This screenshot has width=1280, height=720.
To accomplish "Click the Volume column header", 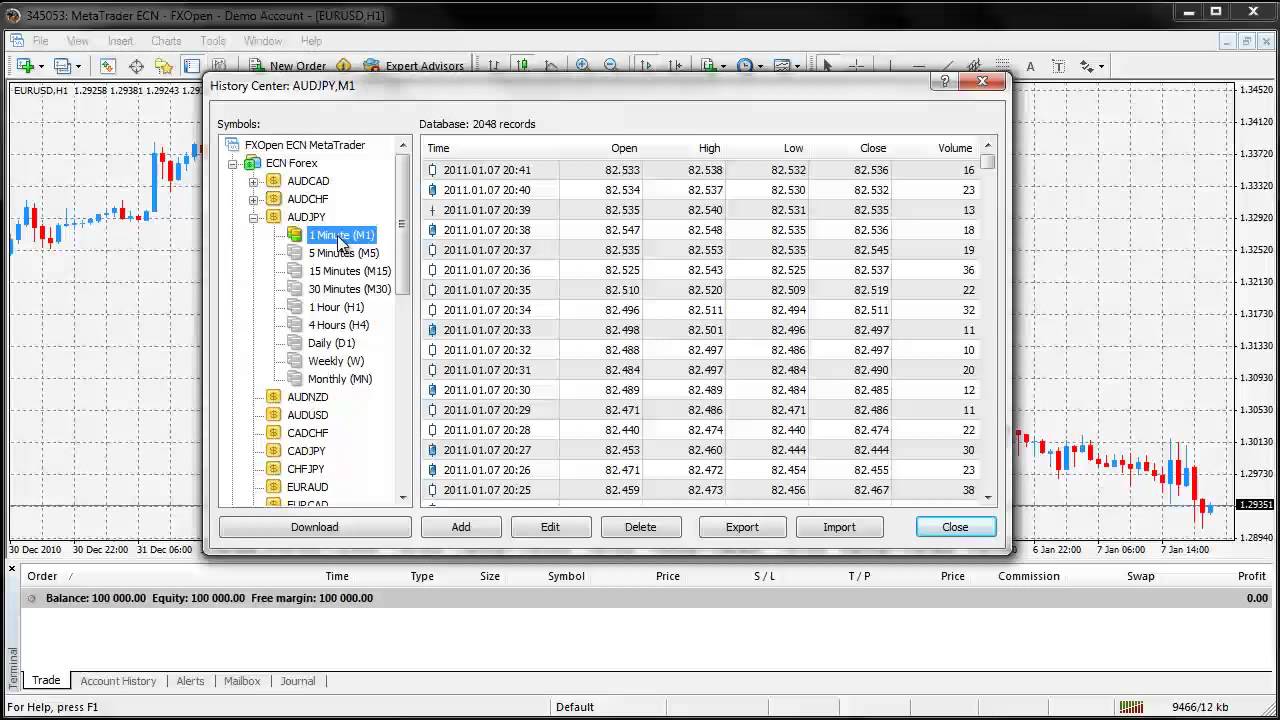I will [x=955, y=148].
